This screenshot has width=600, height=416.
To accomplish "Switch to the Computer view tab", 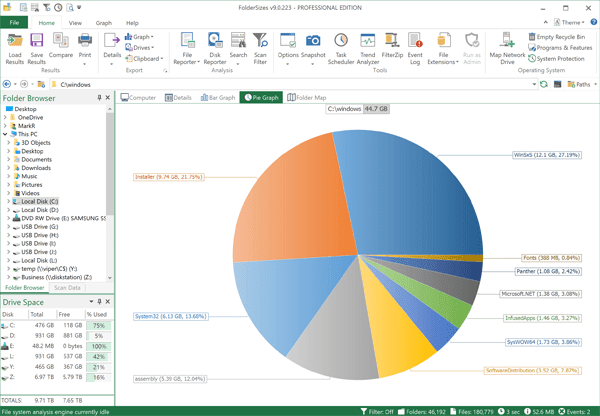I will click(x=138, y=98).
